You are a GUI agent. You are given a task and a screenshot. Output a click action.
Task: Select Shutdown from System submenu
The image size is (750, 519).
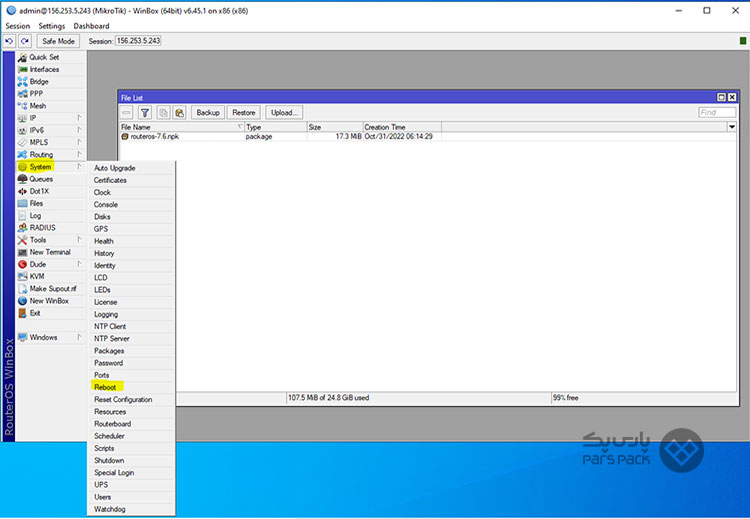[x=131, y=461]
